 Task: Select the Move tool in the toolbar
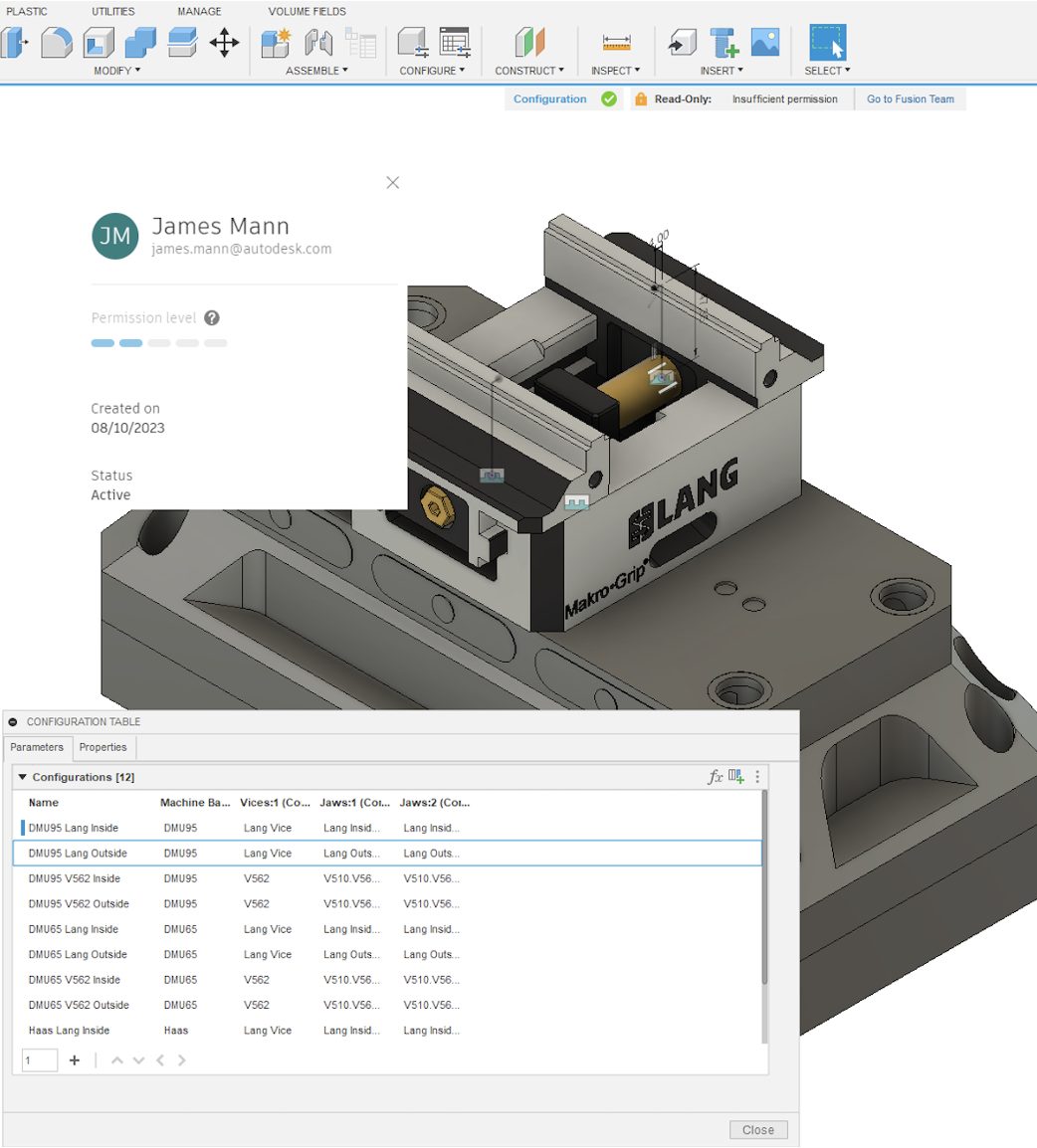coord(225,43)
